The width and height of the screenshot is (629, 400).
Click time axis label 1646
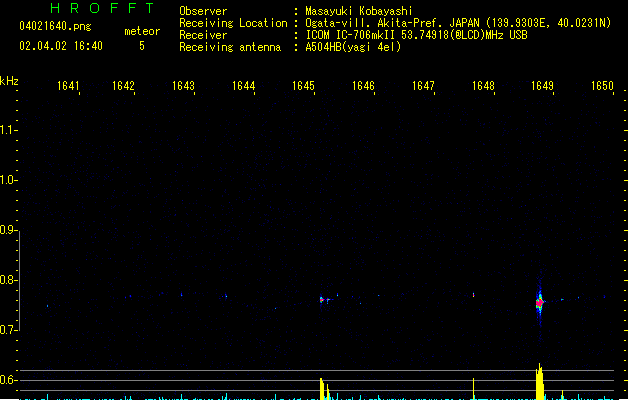[x=363, y=86]
